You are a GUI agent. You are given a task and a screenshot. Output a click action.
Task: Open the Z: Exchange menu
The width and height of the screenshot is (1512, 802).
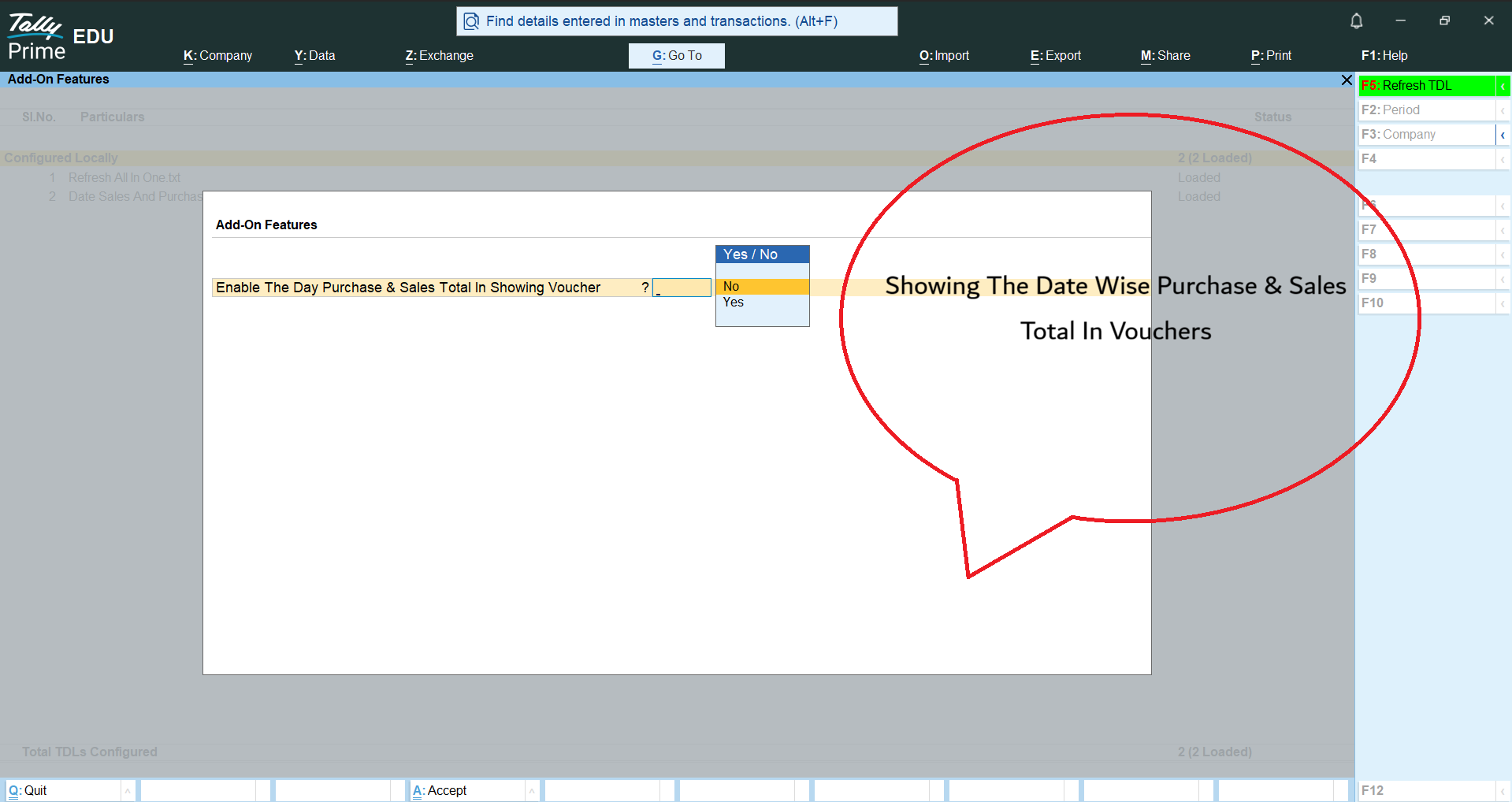point(439,56)
